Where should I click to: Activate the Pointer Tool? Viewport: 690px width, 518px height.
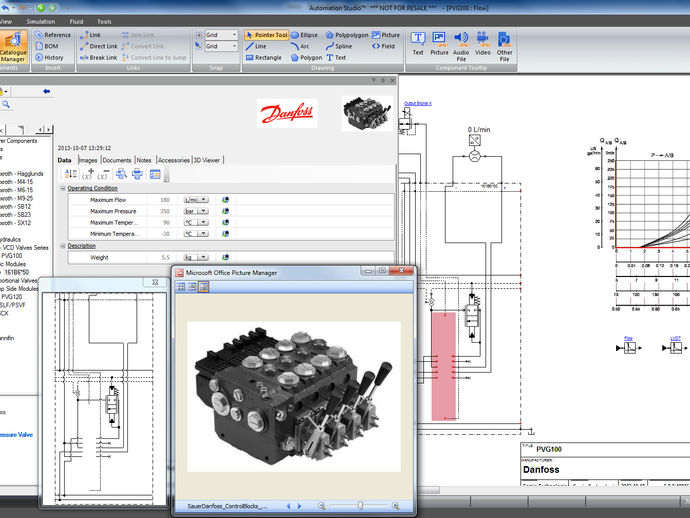click(x=266, y=35)
